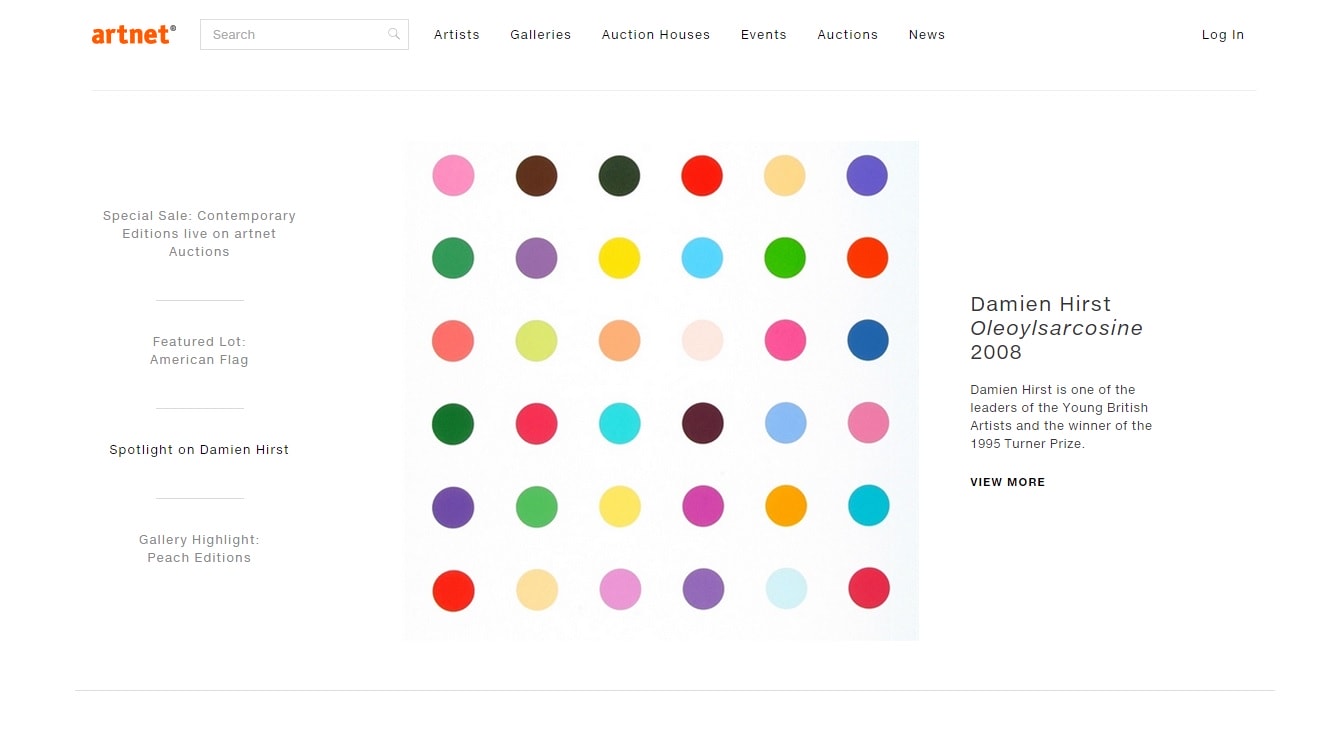The height and width of the screenshot is (748, 1336).
Task: Open the Featured Lot: American Flag item
Action: 198,350
